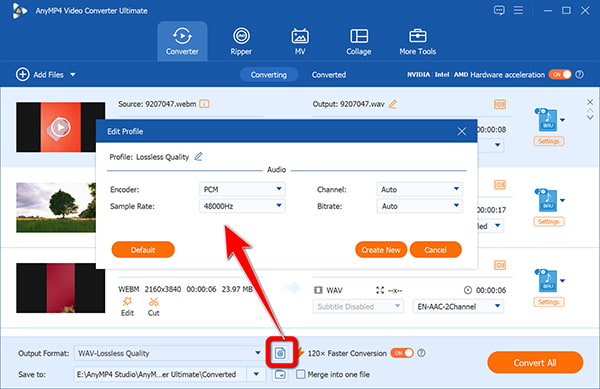Click resolution icon beside WAV on third file
The height and width of the screenshot is (389, 600).
(x=380, y=290)
